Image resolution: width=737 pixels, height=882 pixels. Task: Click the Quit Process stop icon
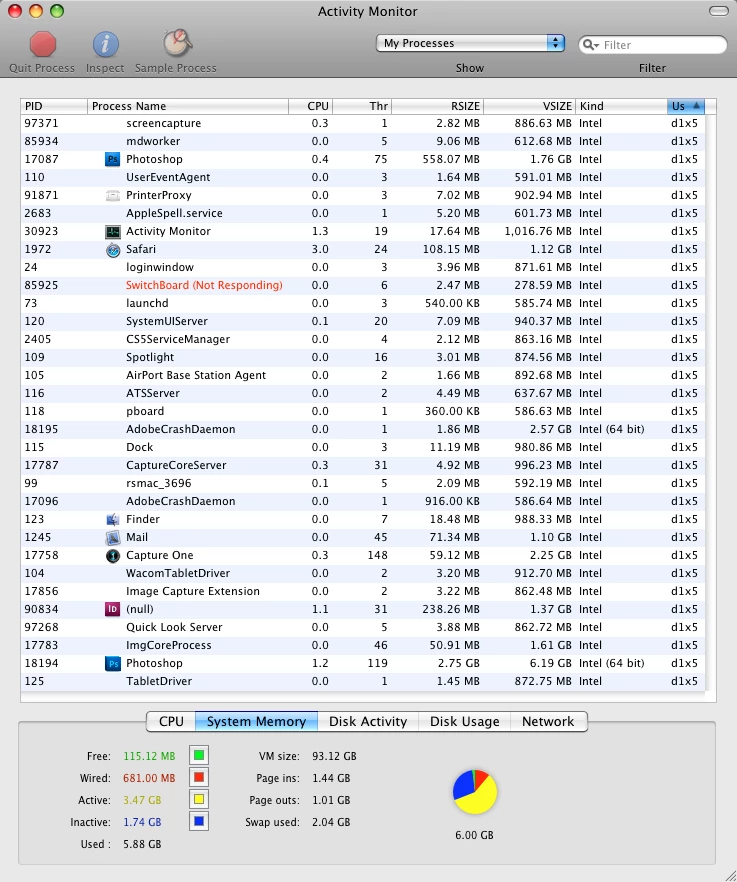point(43,44)
